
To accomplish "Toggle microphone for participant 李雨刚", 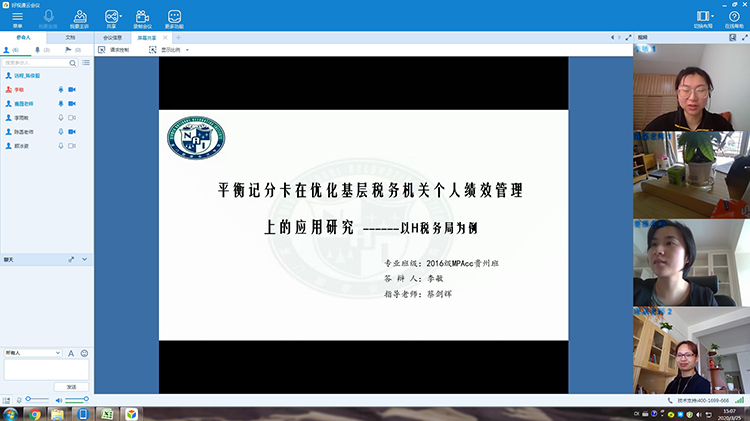I will click(x=61, y=117).
